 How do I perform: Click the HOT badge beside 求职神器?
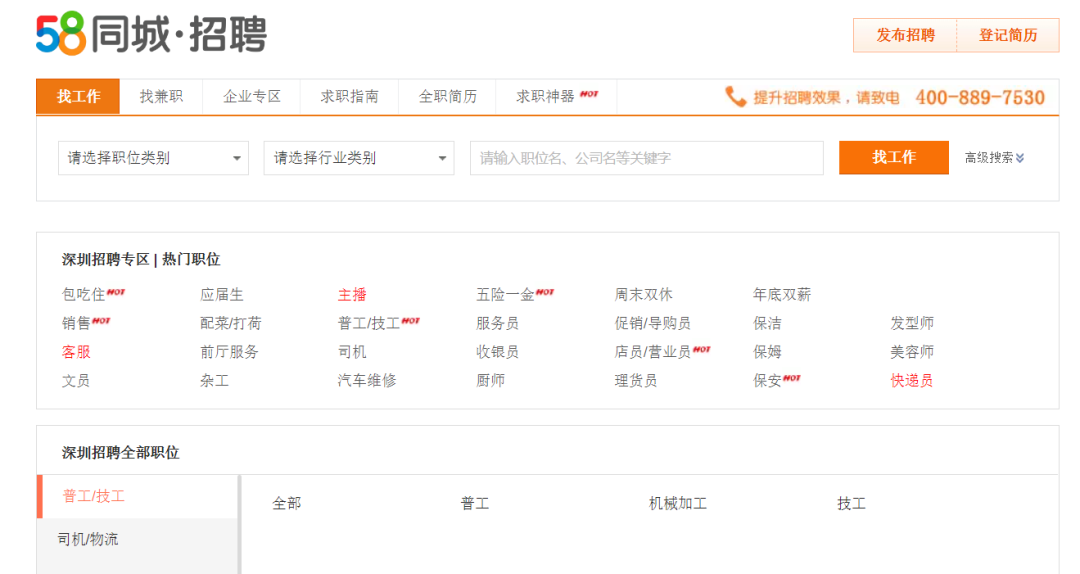[x=589, y=94]
